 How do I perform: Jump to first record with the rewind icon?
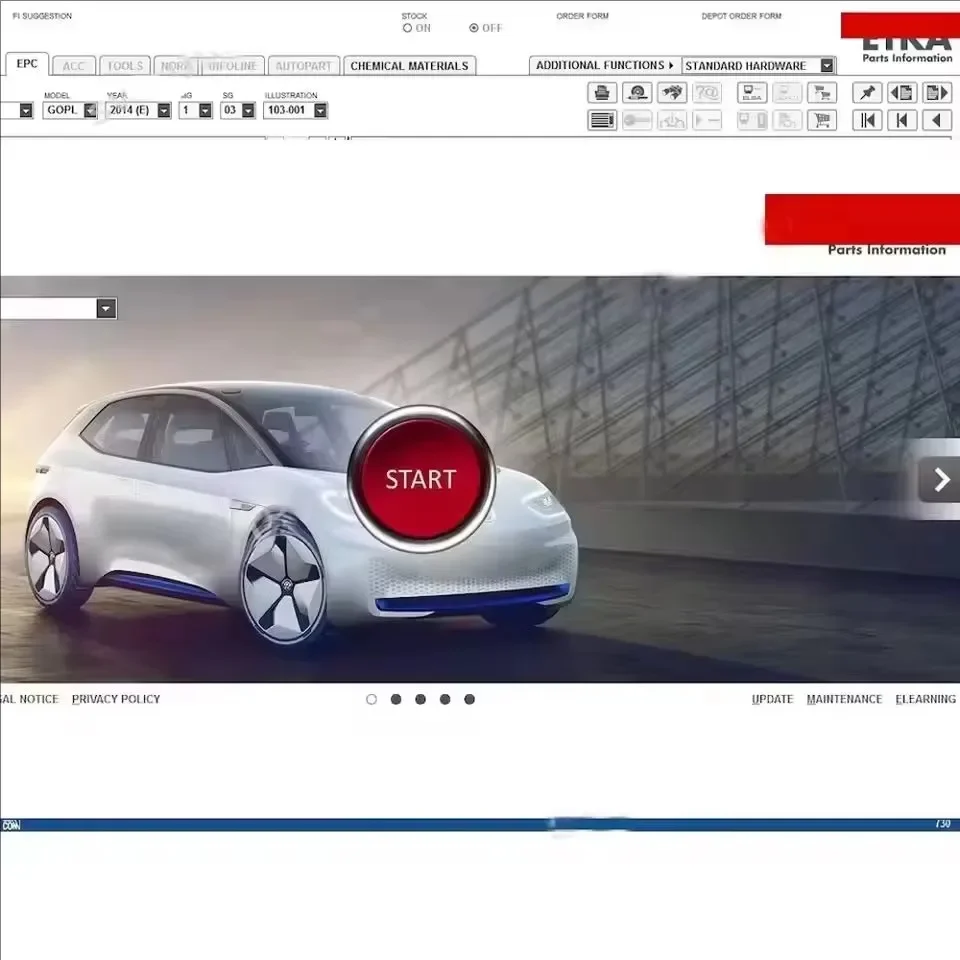point(866,120)
